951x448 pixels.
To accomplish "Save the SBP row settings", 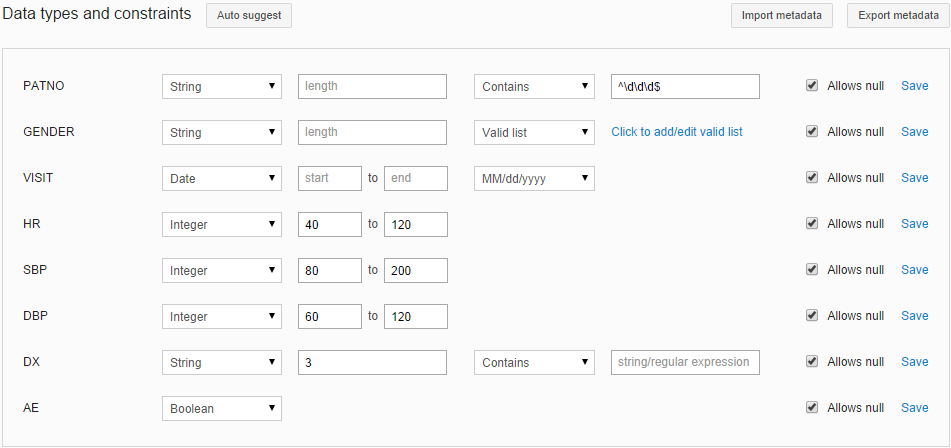I will point(914,270).
